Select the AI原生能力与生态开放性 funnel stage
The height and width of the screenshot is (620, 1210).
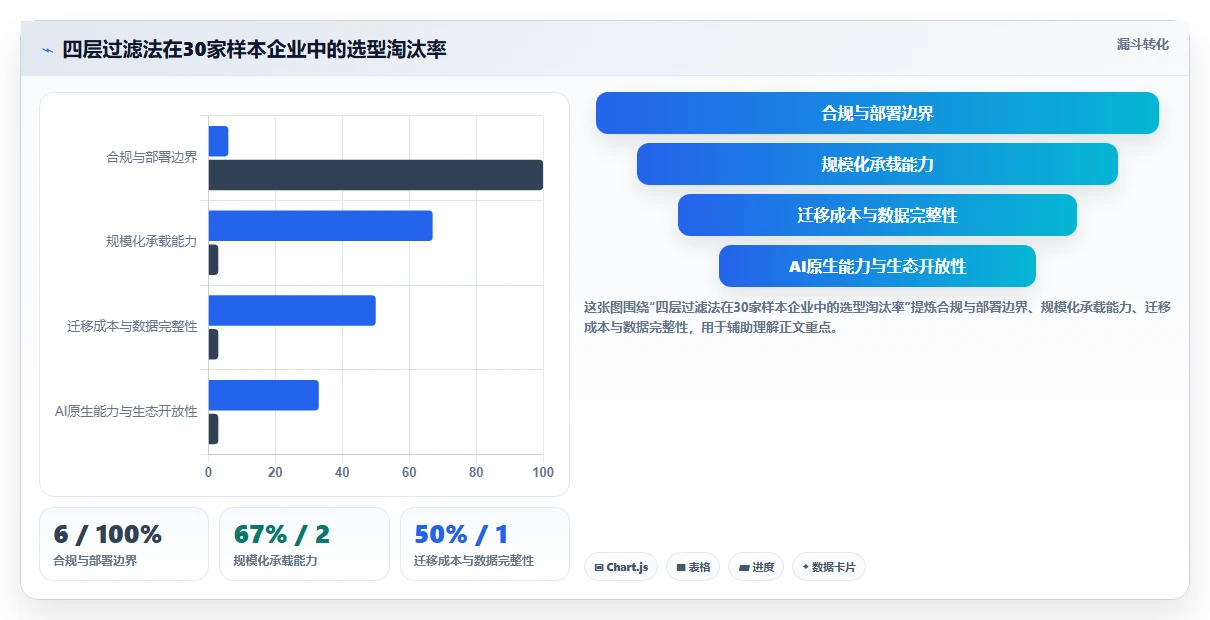point(877,266)
